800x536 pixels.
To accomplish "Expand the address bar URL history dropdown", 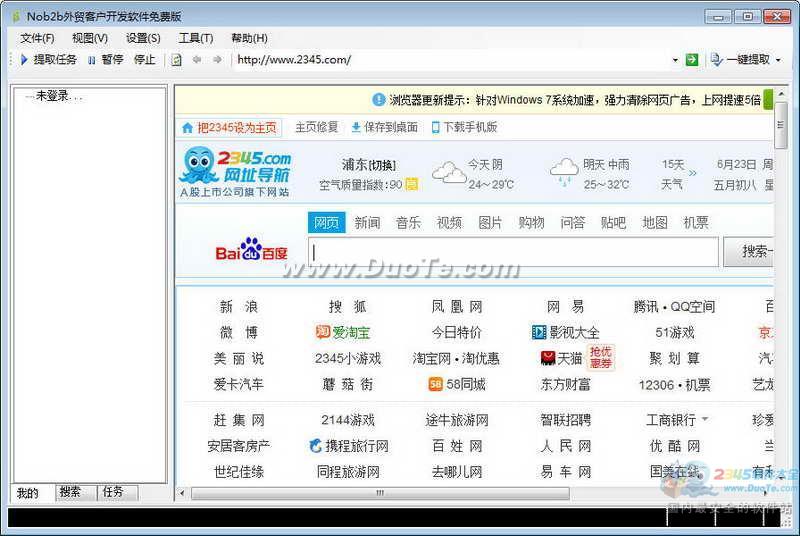I will click(x=675, y=60).
